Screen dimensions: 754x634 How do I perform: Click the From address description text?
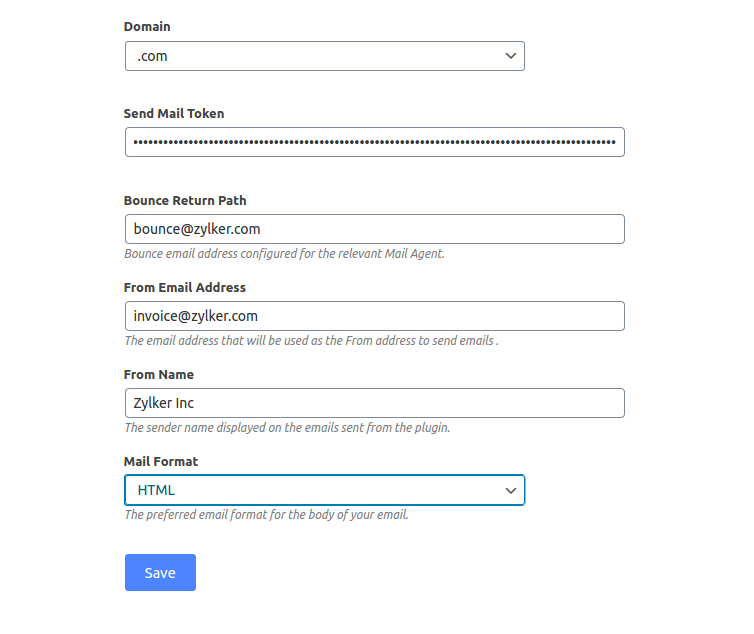311,341
